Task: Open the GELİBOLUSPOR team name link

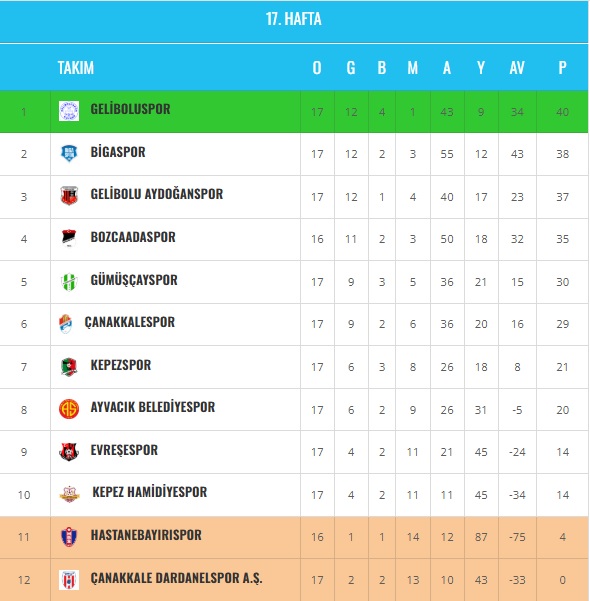Action: click(x=130, y=109)
